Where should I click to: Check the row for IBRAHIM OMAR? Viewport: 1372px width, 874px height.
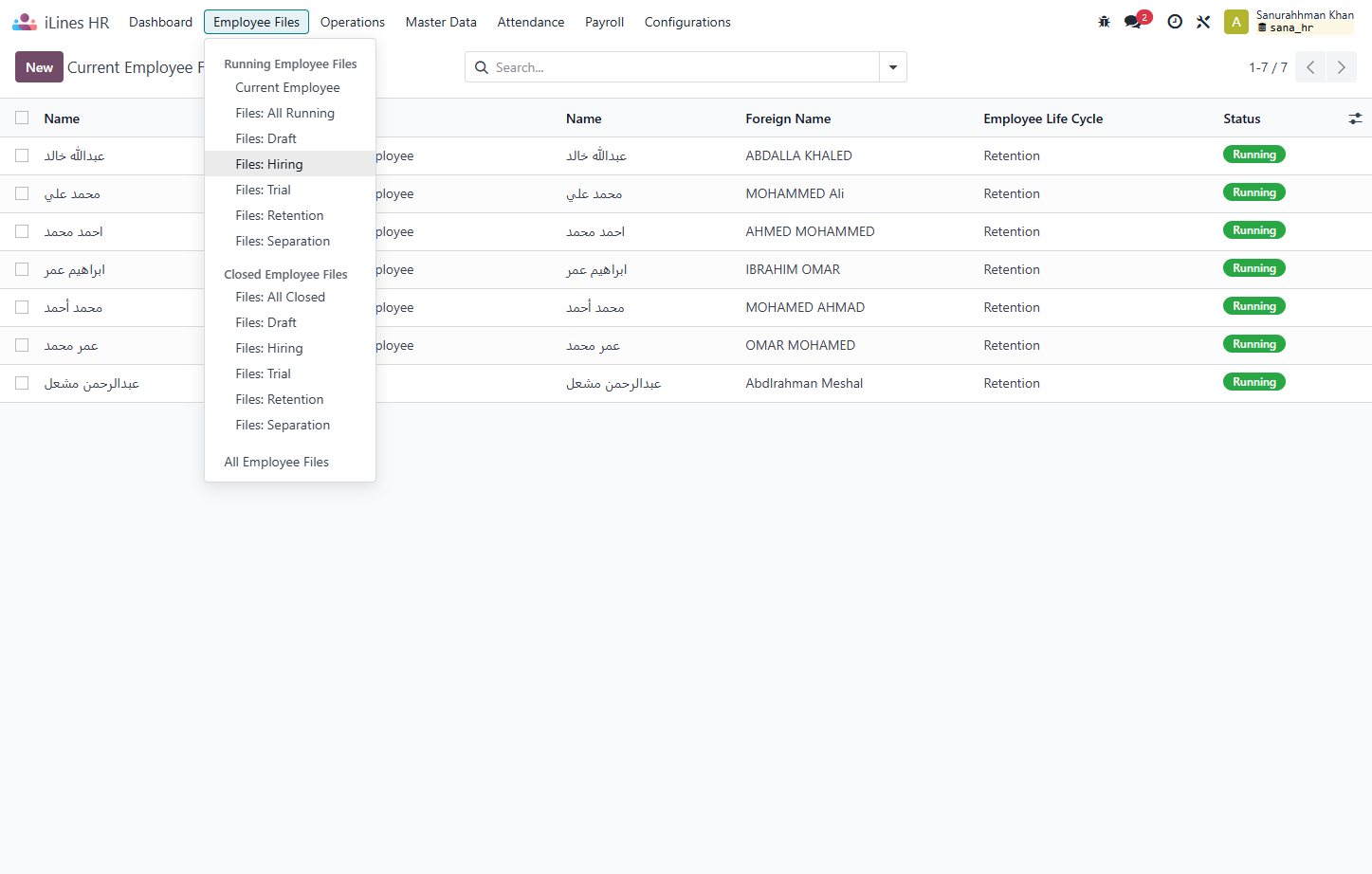pos(22,269)
